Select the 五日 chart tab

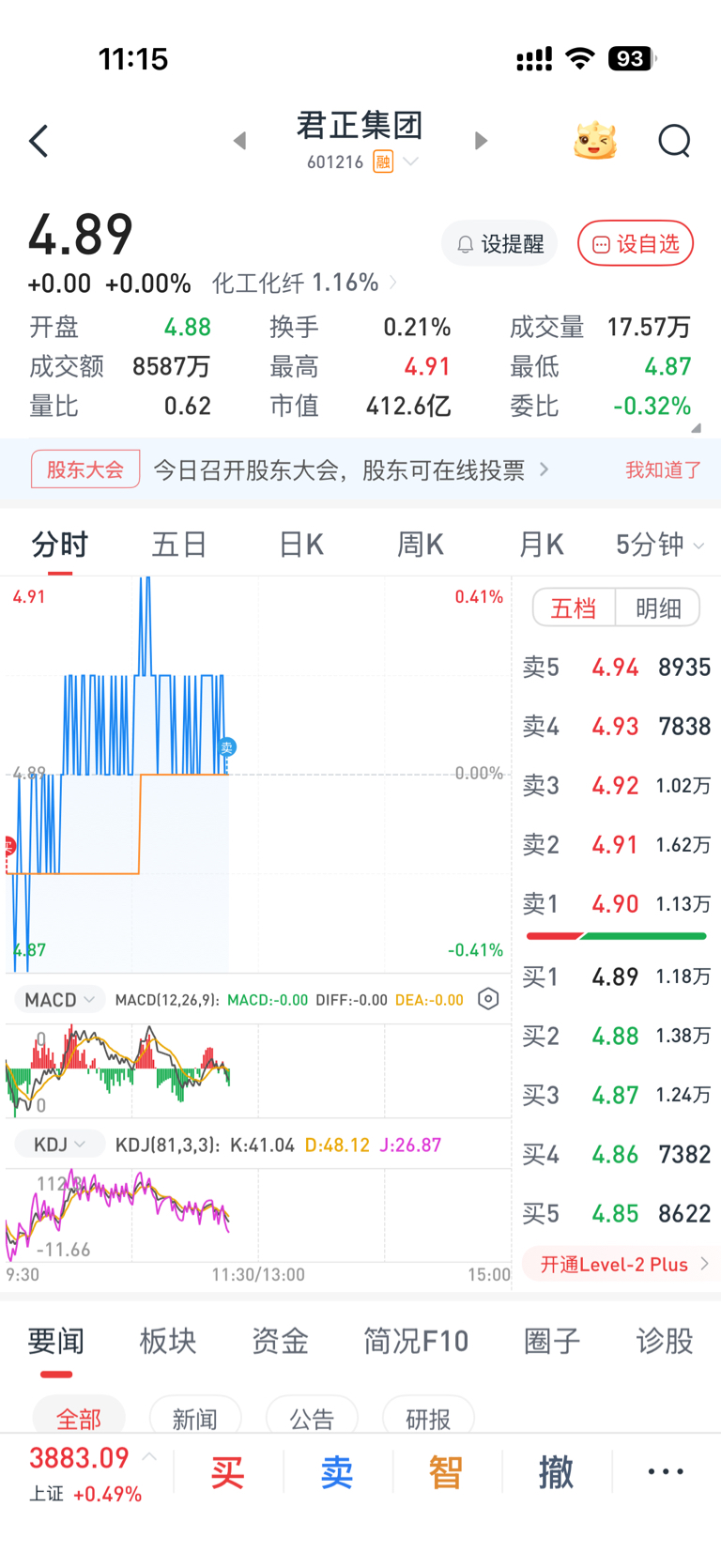point(179,545)
